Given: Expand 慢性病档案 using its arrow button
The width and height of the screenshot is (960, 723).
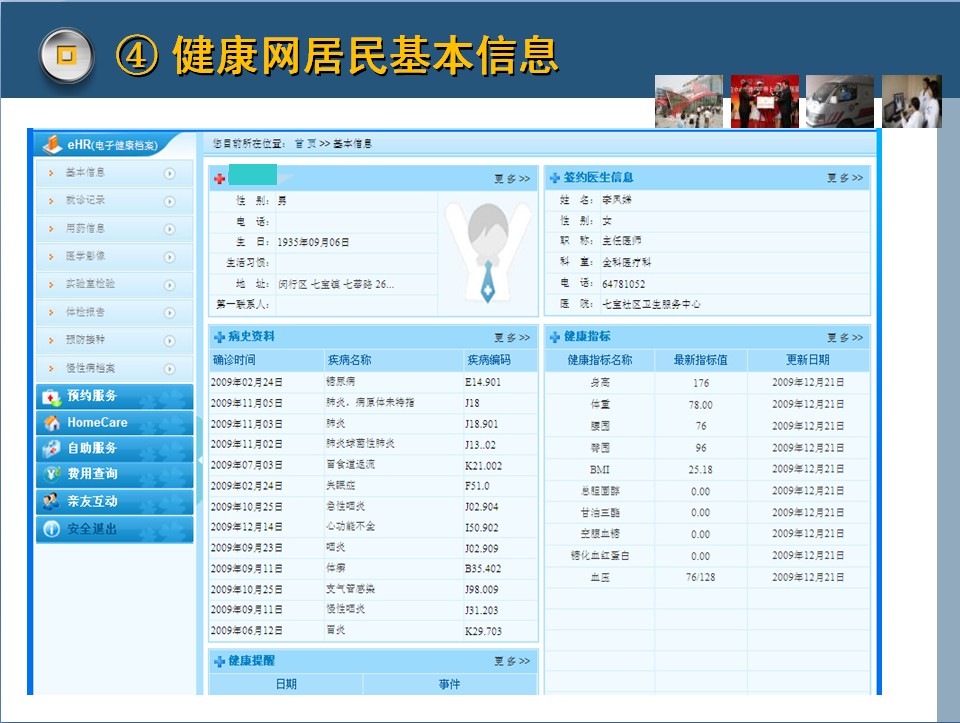Looking at the screenshot, I should [x=170, y=369].
